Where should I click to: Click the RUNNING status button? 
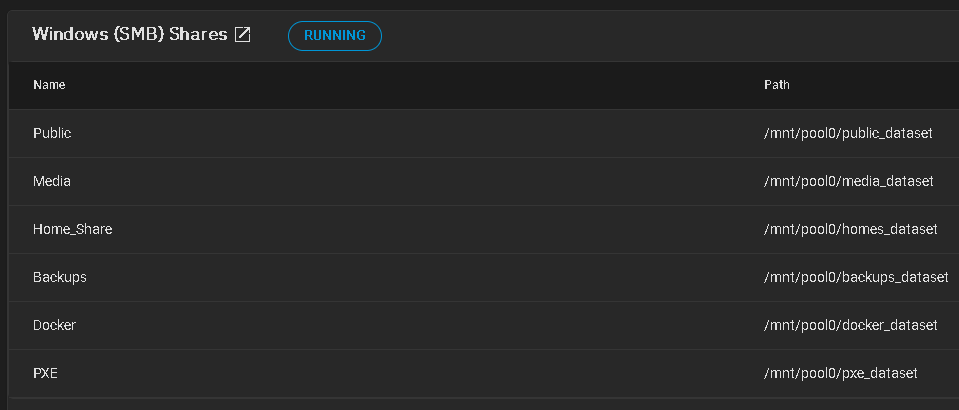[x=335, y=35]
